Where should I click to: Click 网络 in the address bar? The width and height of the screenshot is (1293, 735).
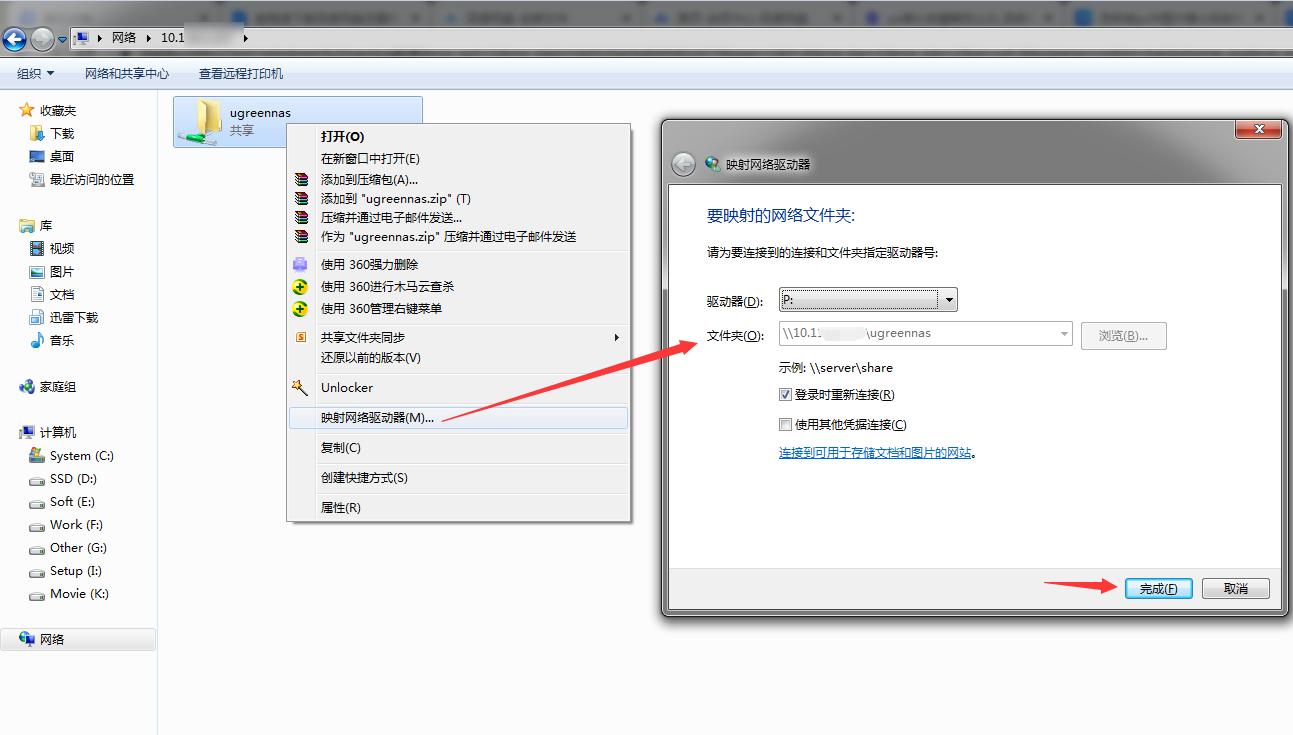point(124,38)
